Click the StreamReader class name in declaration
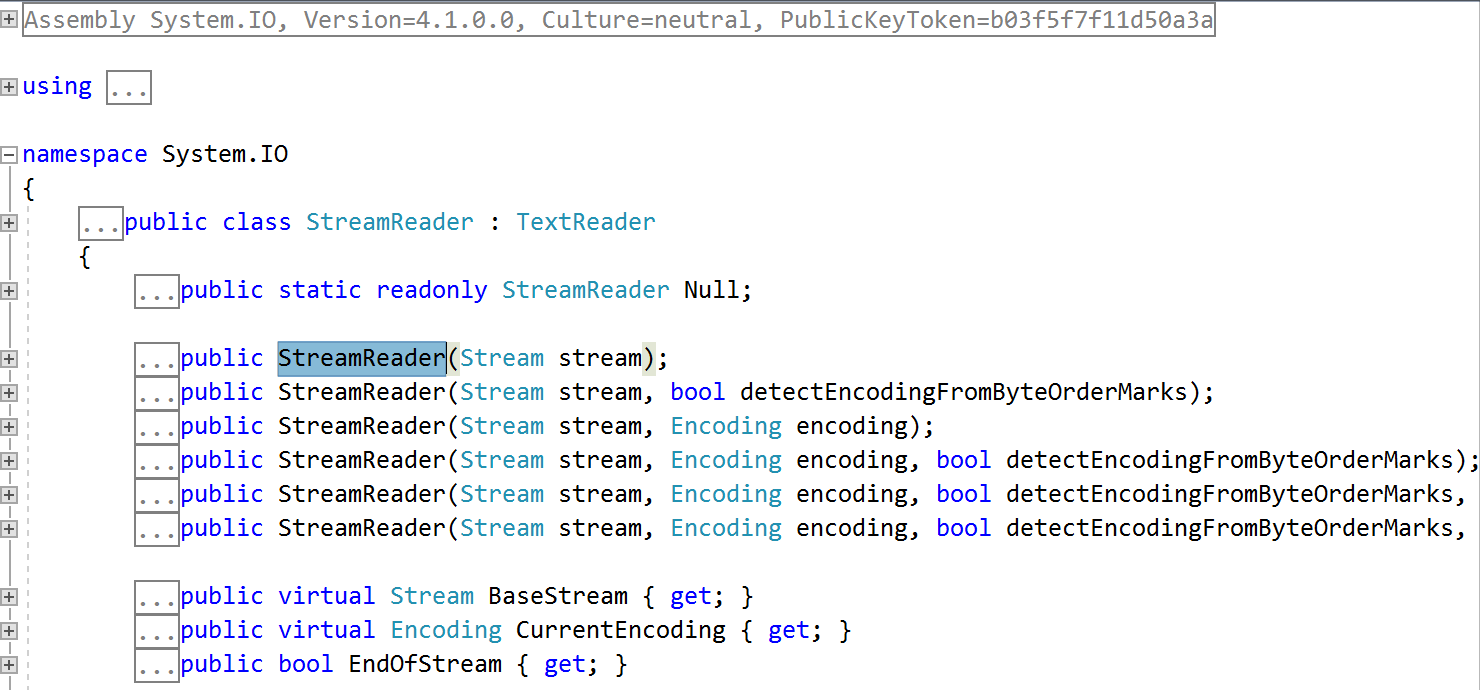Viewport: 1480px width, 690px height. pyautogui.click(x=390, y=222)
